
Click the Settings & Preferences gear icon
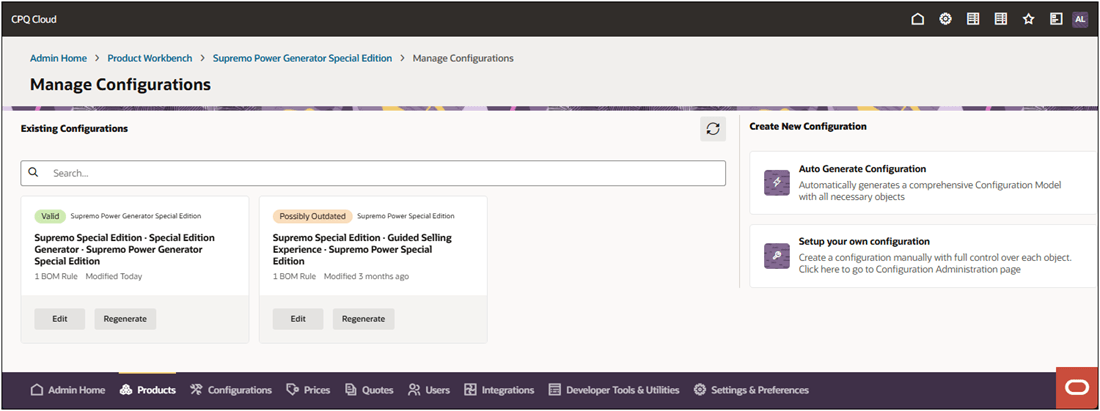[699, 390]
